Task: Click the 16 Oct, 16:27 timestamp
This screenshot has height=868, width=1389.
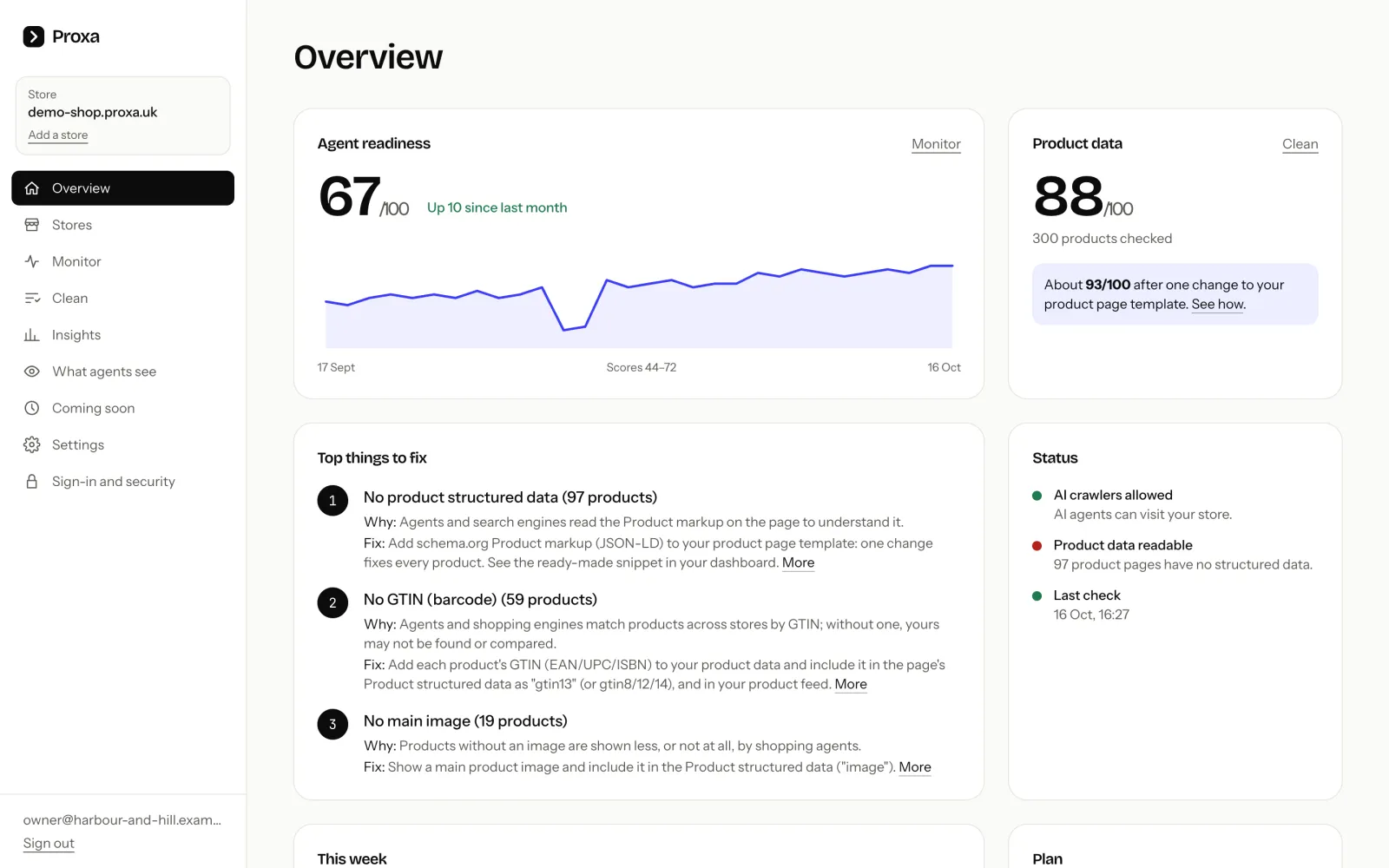Action: (x=1091, y=615)
